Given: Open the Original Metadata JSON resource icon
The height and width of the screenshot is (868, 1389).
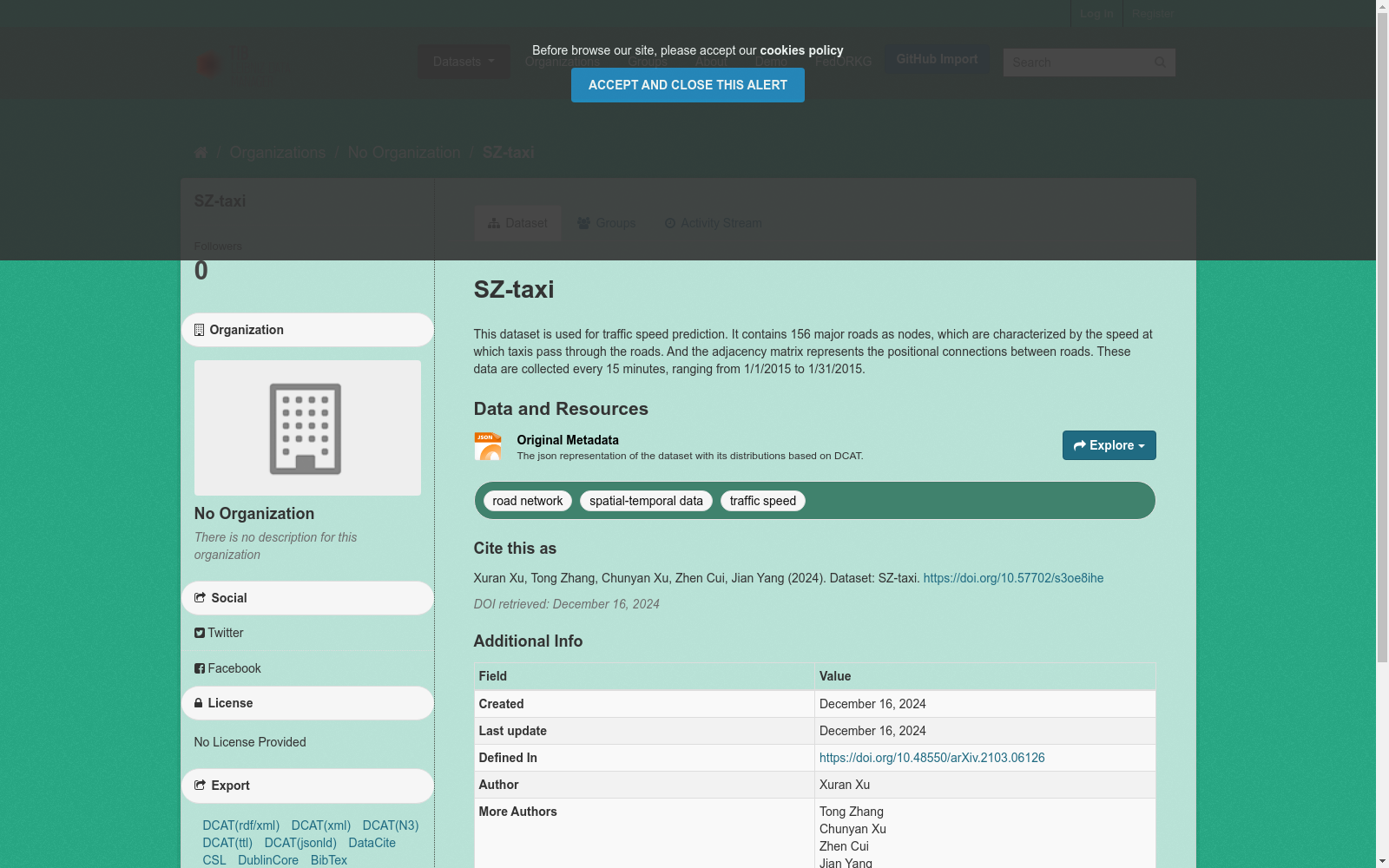Looking at the screenshot, I should point(488,445).
